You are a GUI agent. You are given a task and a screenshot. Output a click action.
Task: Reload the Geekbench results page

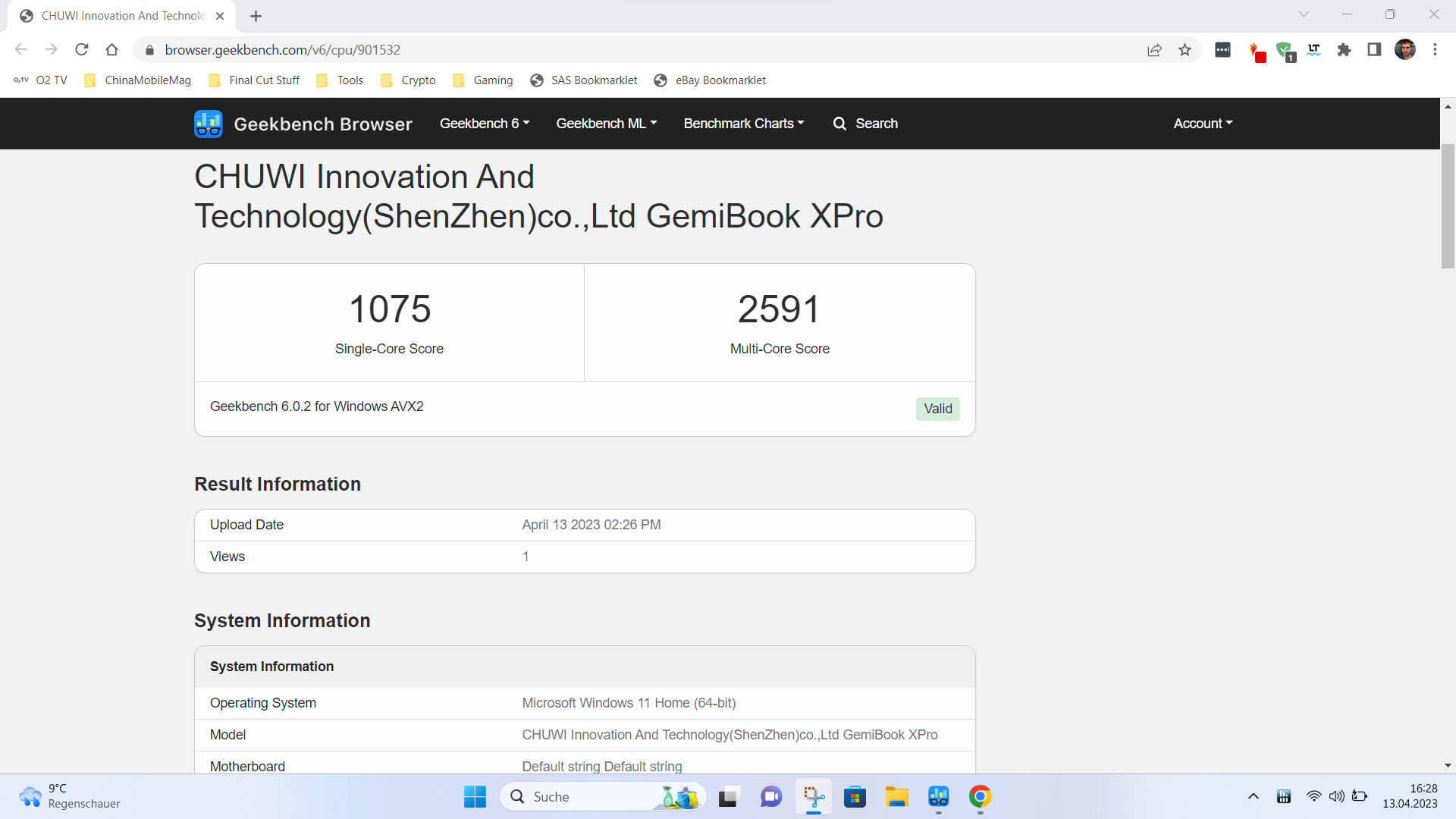(82, 50)
